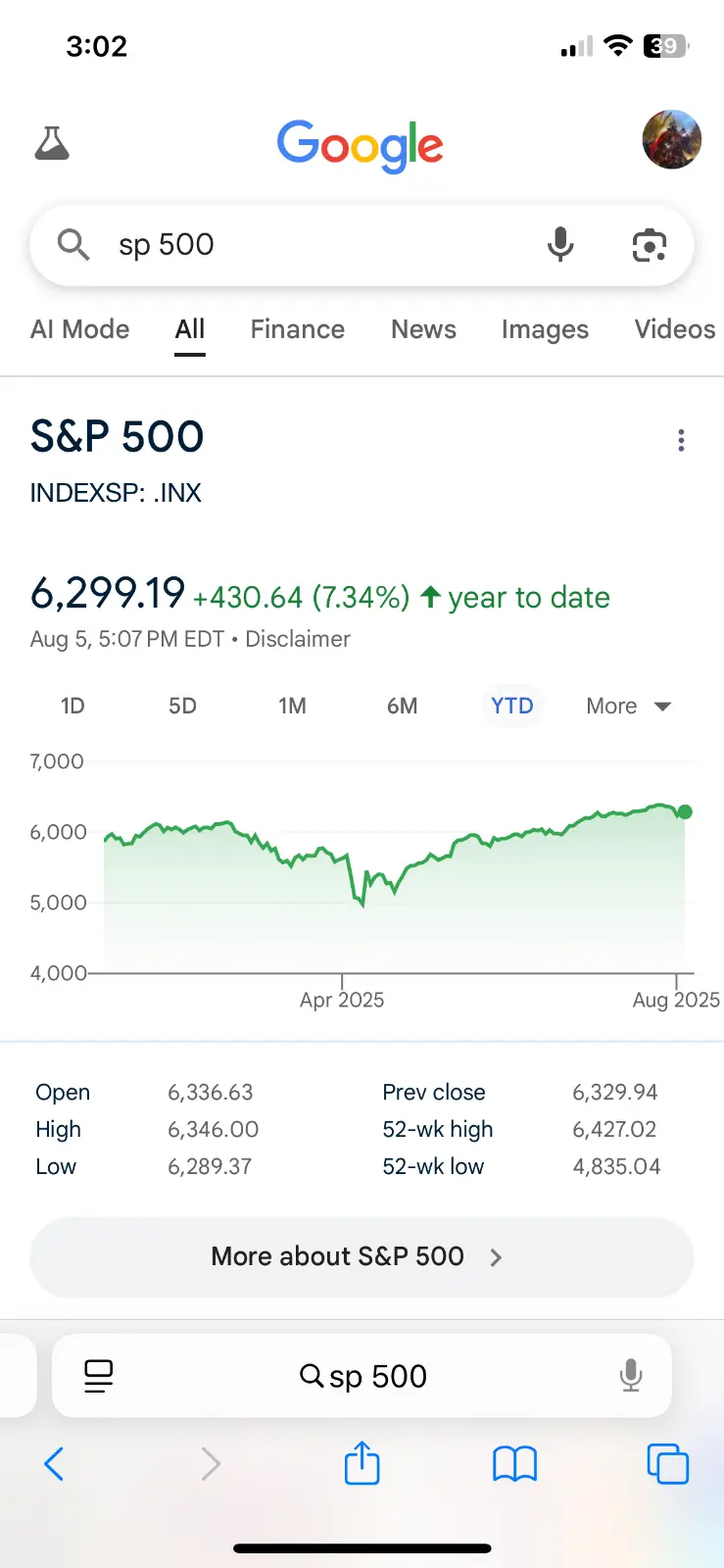
Task: Open More about S&P 500
Action: pyautogui.click(x=362, y=1257)
